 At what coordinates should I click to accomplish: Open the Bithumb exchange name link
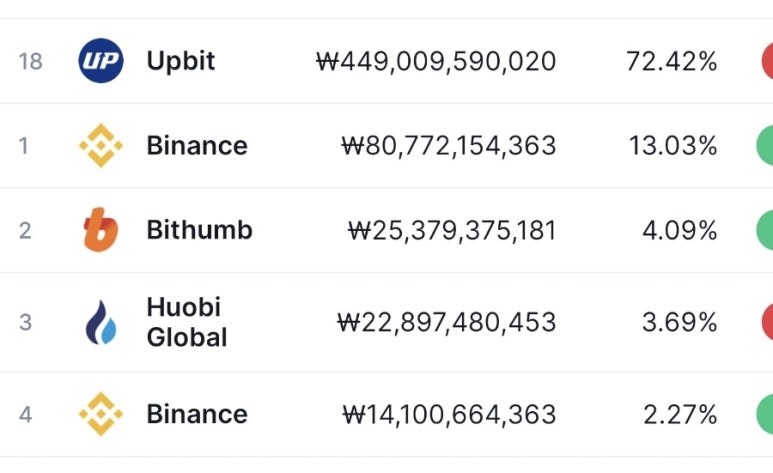pos(200,230)
